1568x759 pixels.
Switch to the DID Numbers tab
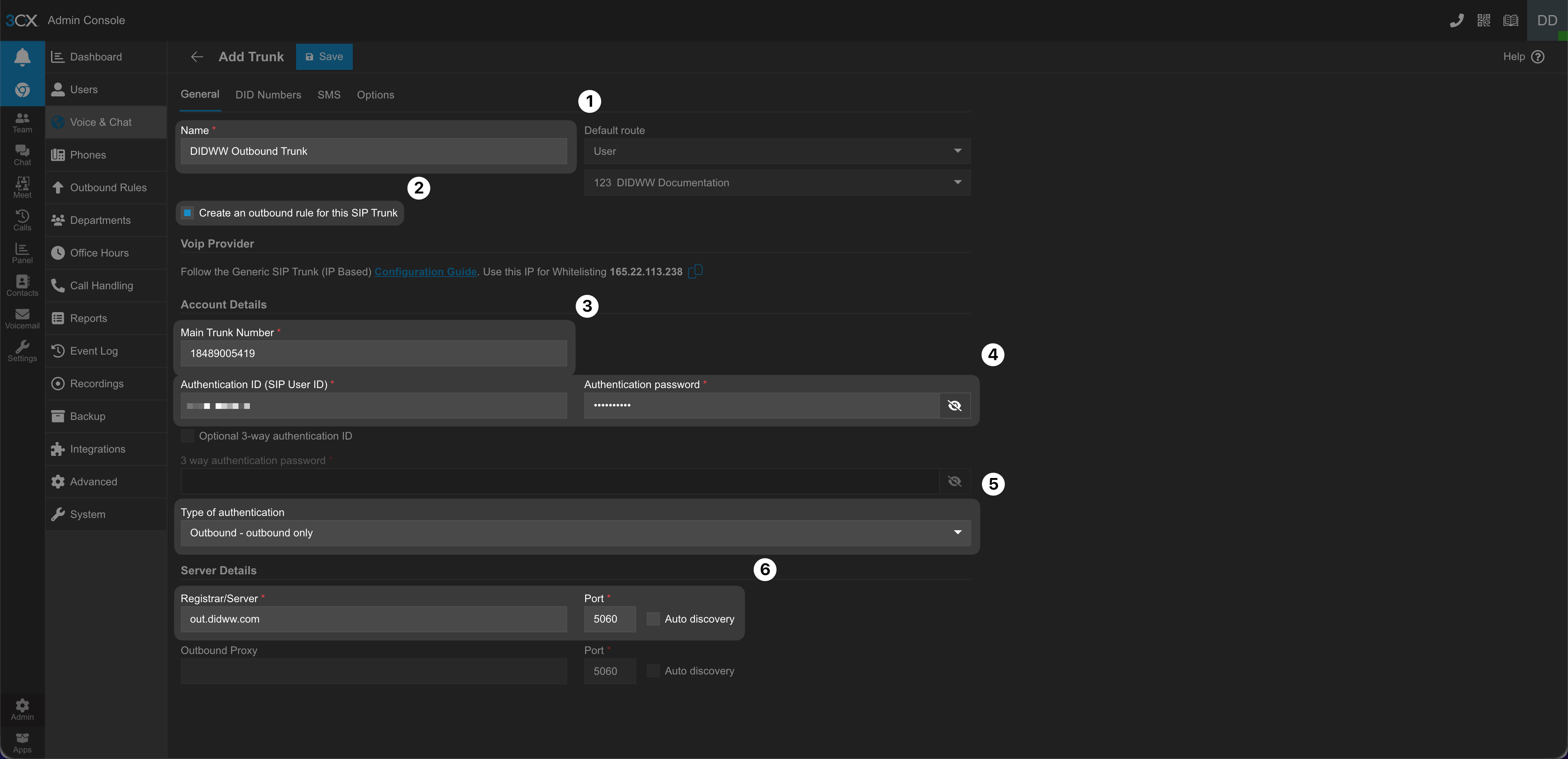tap(268, 95)
